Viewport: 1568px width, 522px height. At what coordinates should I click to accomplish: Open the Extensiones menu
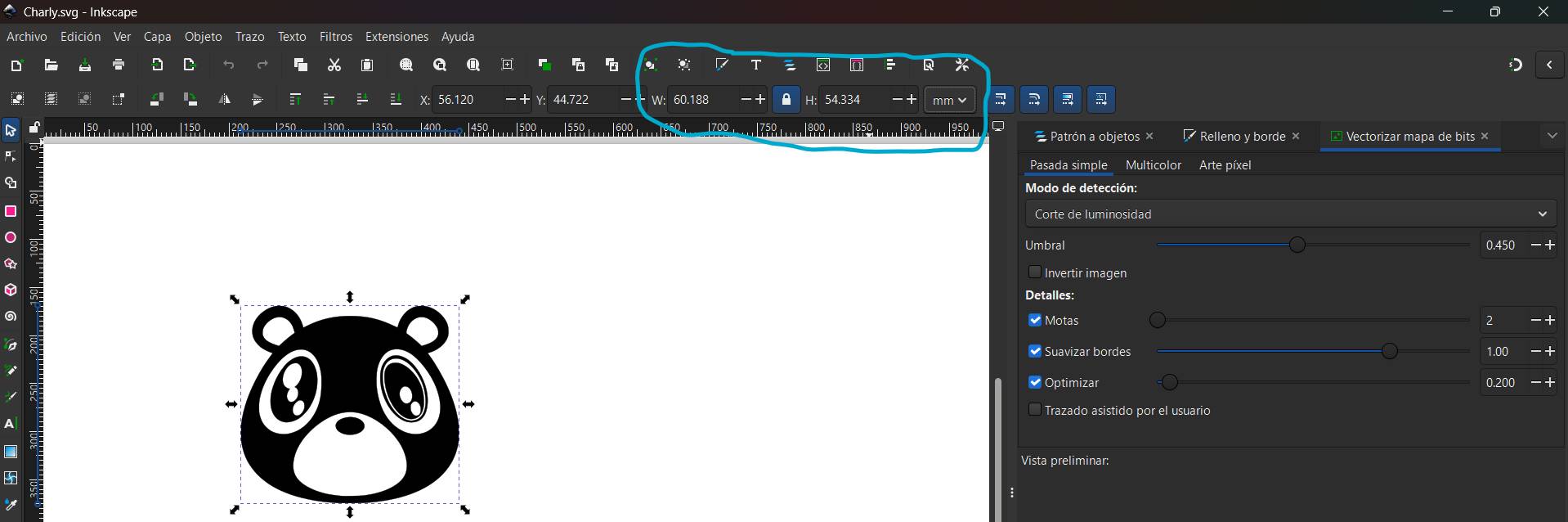pos(396,37)
